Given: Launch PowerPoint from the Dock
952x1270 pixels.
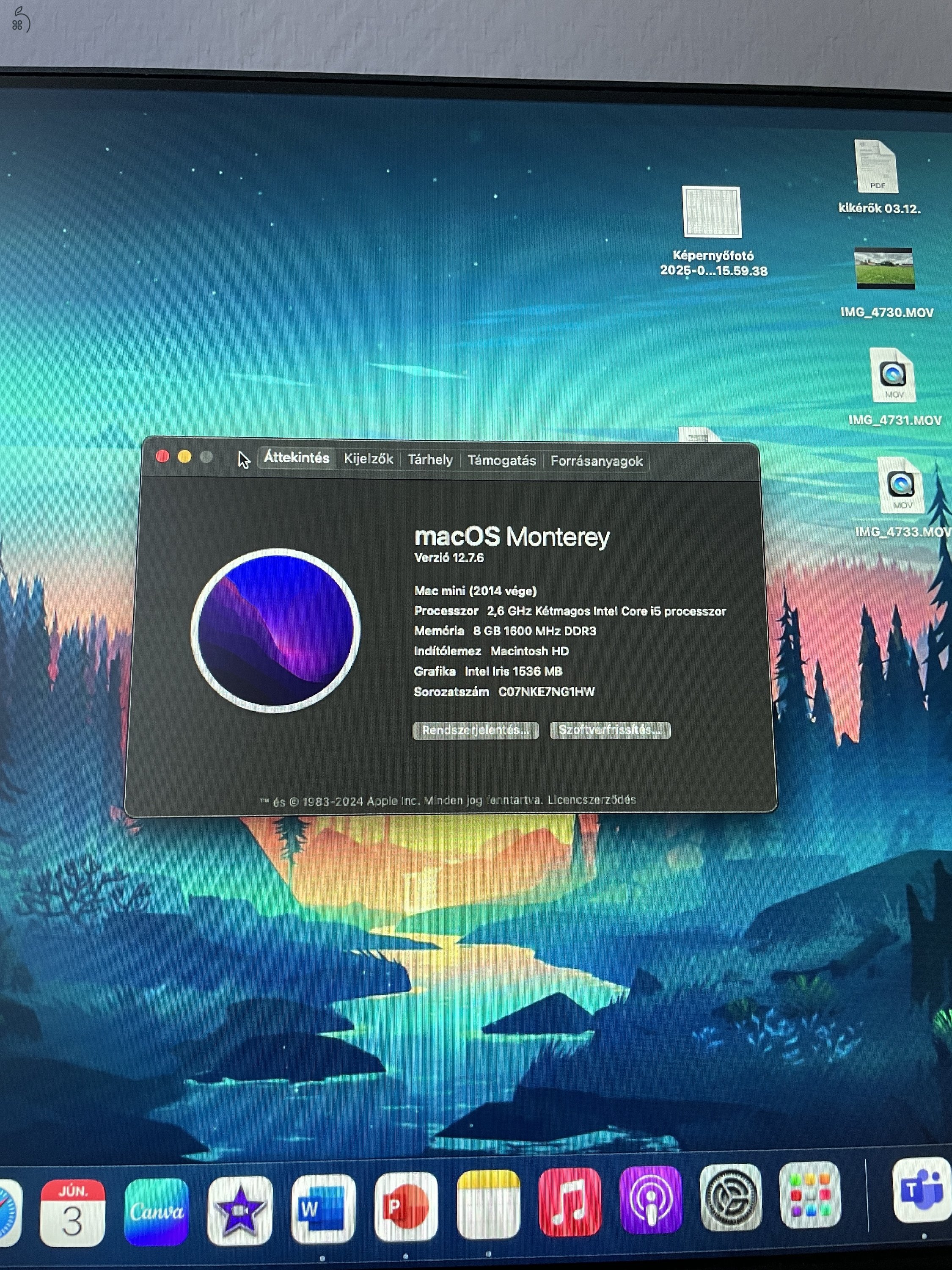Looking at the screenshot, I should pos(406,1206).
